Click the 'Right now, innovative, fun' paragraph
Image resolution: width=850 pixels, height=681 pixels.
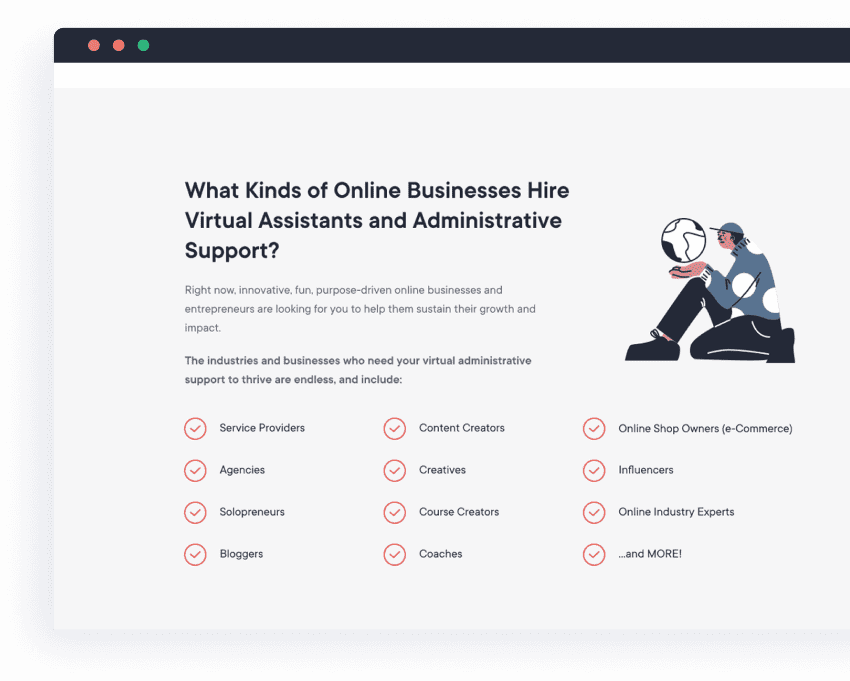[360, 309]
